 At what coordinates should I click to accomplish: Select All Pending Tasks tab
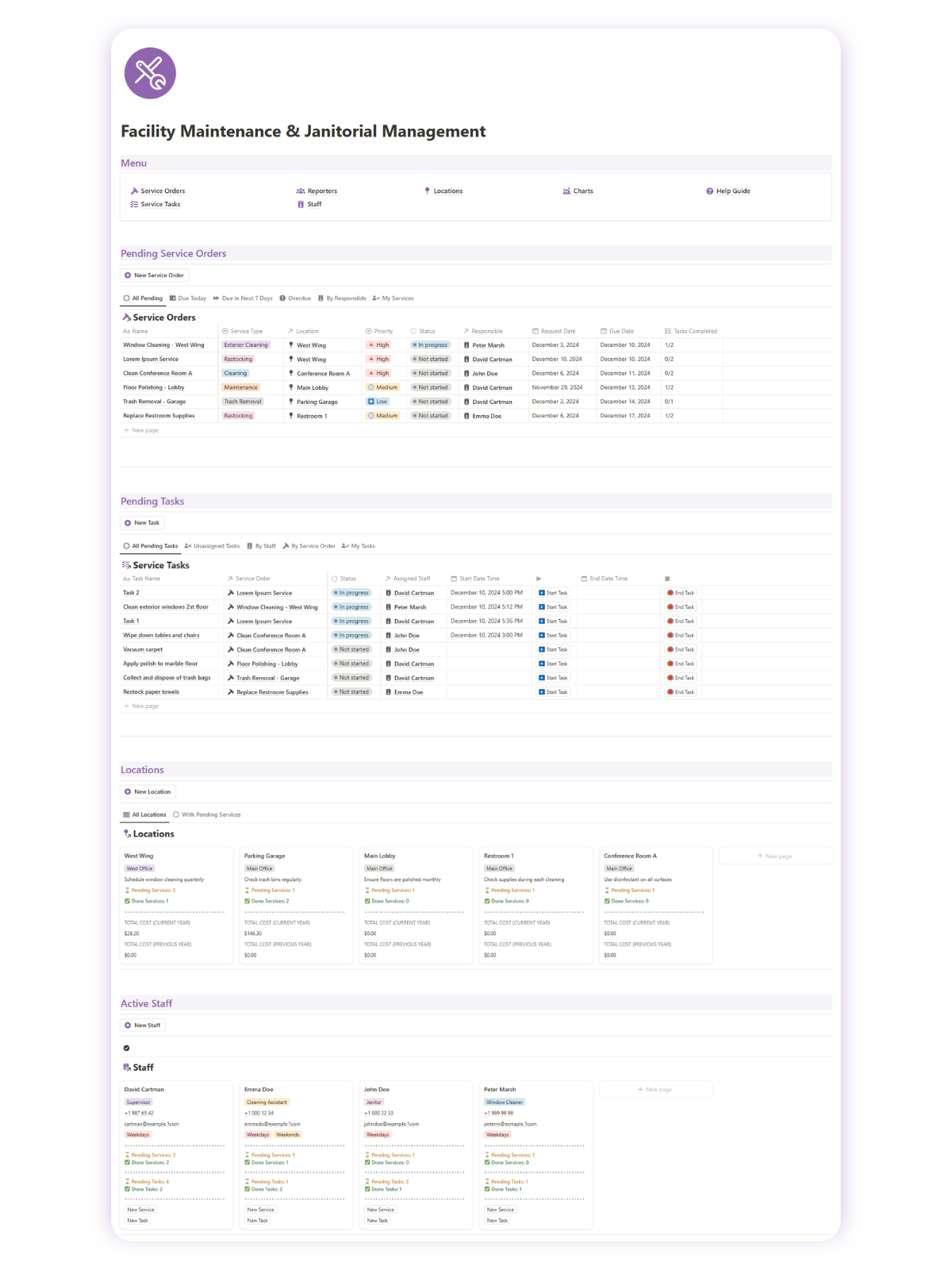point(151,546)
